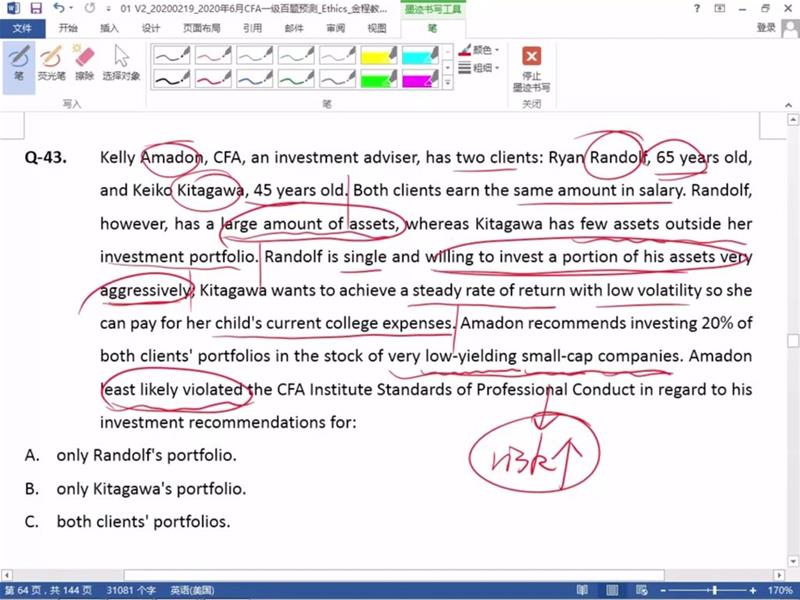Open the 审阅 (Review) ribbon tab
Screen dimensions: 800x600
point(335,28)
